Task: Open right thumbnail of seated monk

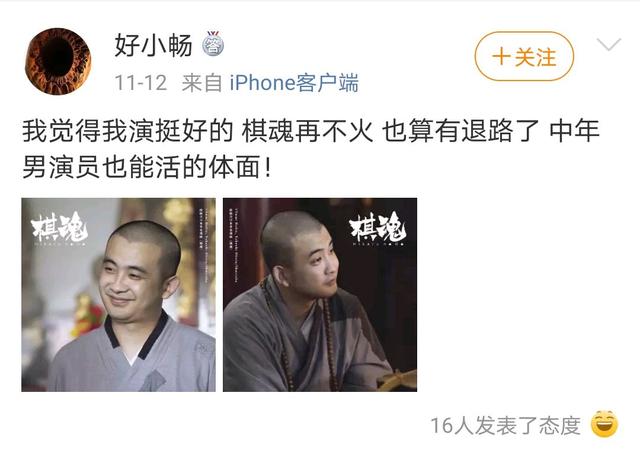Action: [320, 295]
